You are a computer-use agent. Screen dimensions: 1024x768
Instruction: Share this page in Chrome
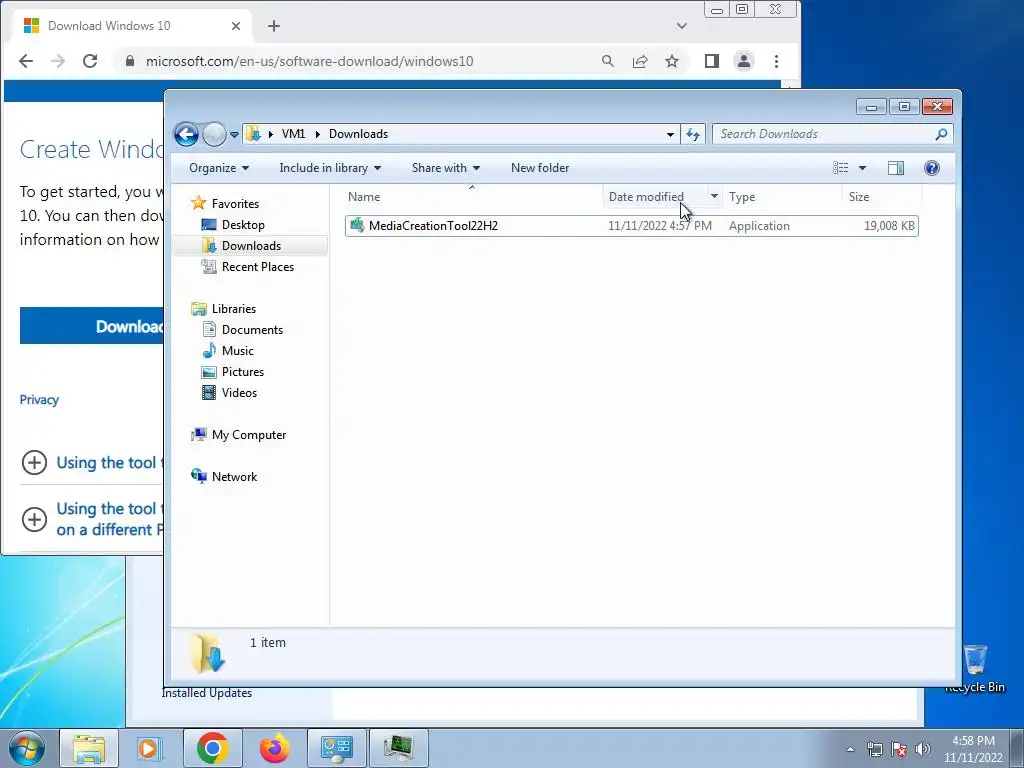click(640, 61)
